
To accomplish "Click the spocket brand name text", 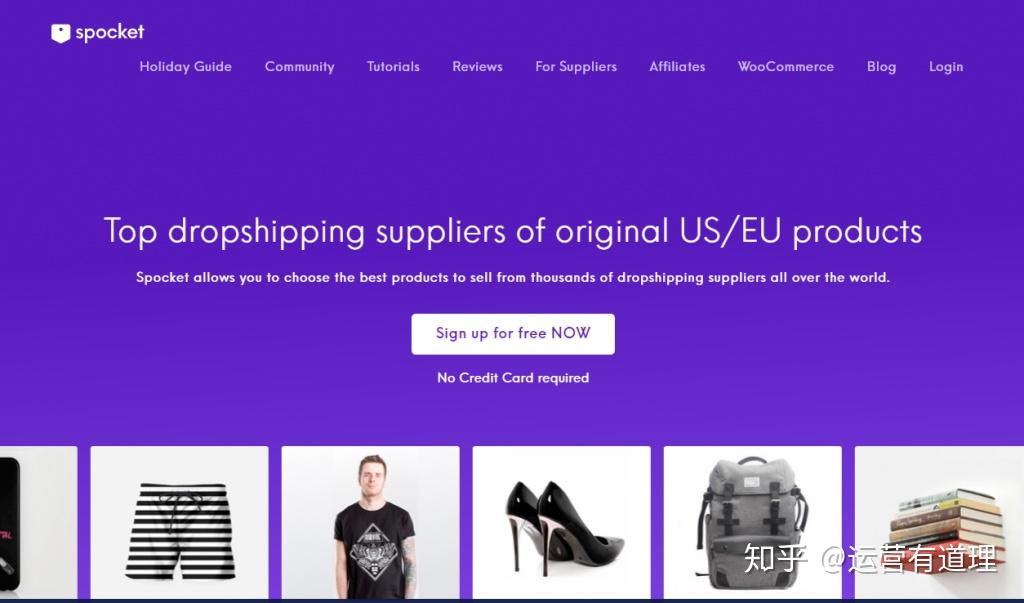I will tap(110, 32).
